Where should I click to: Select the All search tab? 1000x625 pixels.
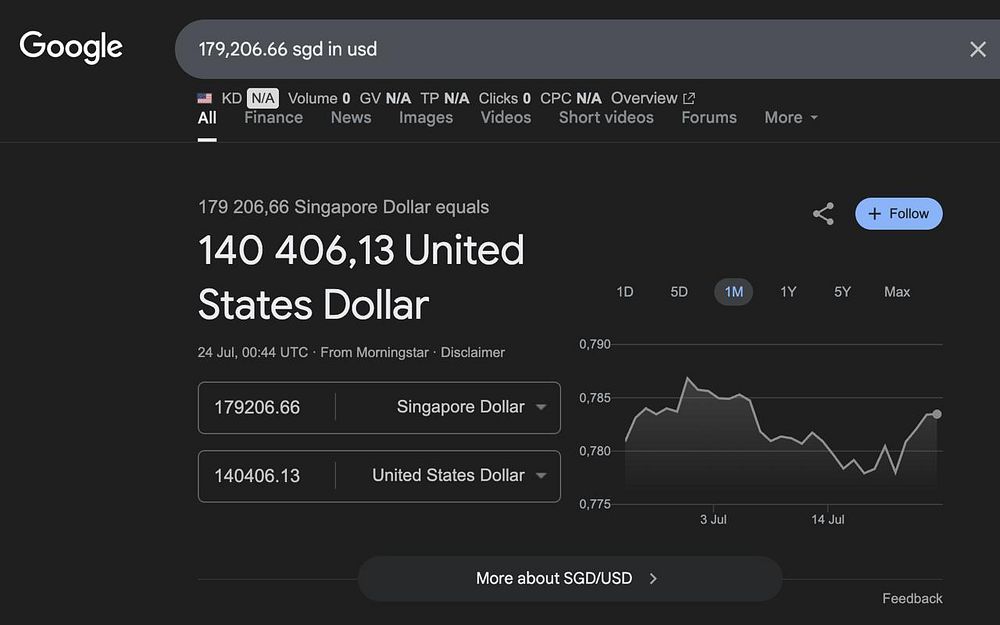(x=207, y=118)
